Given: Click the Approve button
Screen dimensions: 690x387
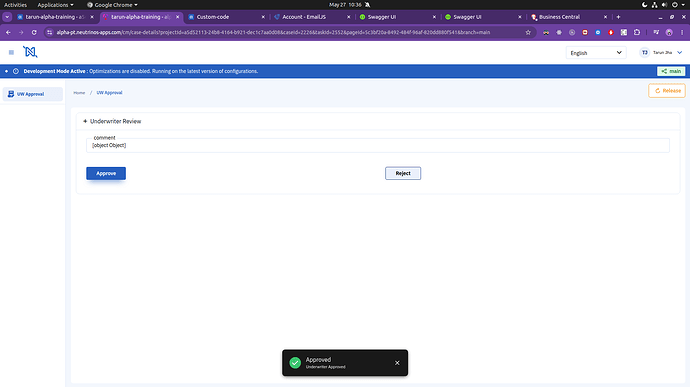Looking at the screenshot, I should (106, 173).
